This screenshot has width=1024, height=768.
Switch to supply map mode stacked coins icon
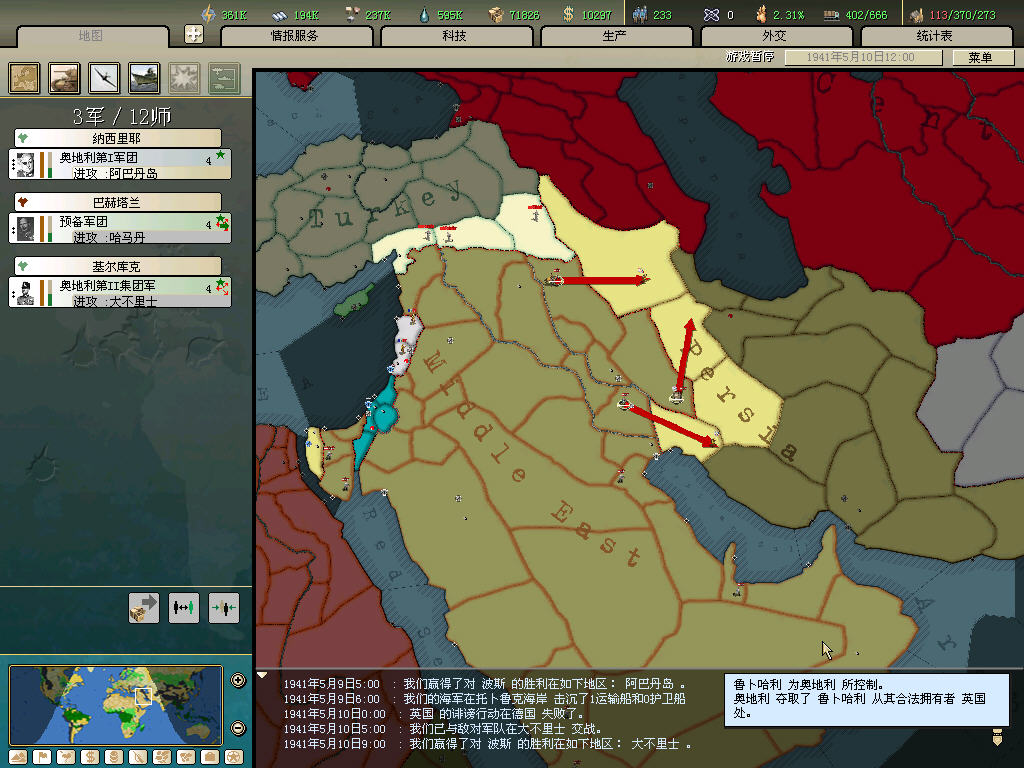coord(114,758)
